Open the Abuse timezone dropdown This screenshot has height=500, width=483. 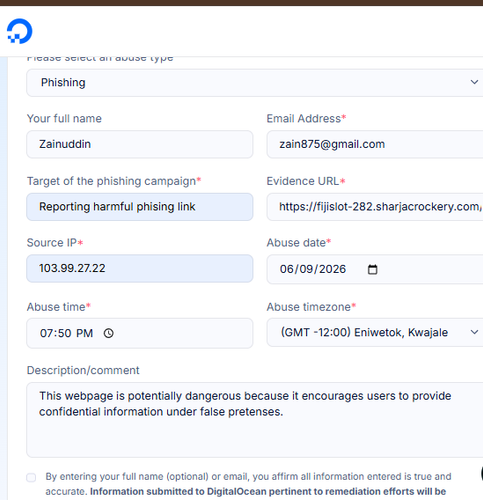pos(375,332)
